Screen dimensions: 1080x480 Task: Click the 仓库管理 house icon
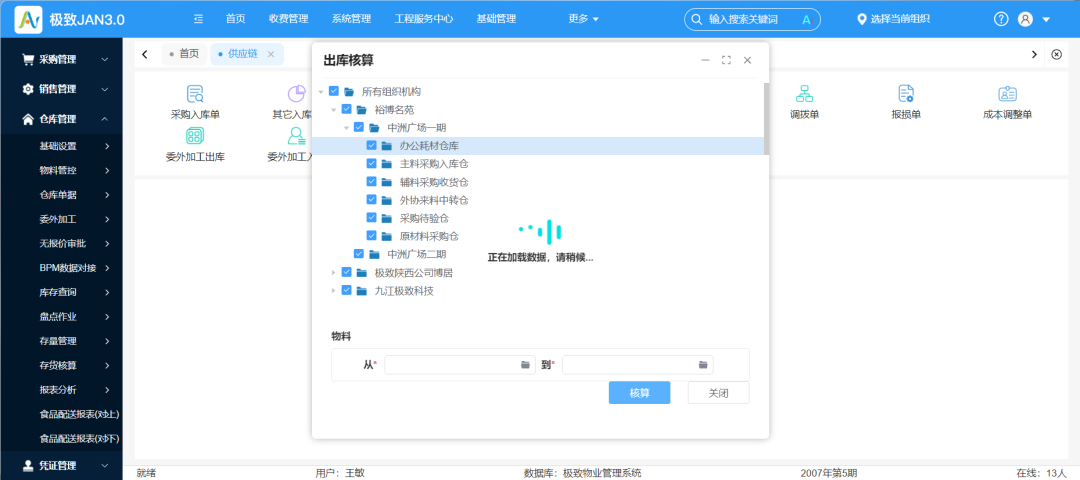[28, 119]
